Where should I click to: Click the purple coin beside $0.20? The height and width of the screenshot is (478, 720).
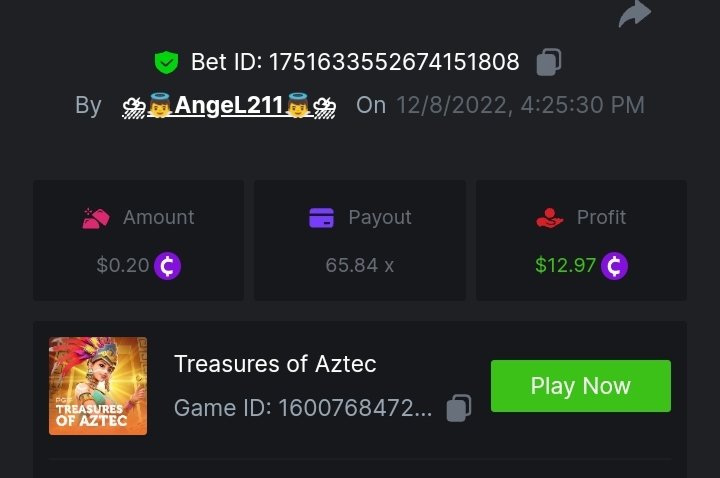tap(168, 266)
